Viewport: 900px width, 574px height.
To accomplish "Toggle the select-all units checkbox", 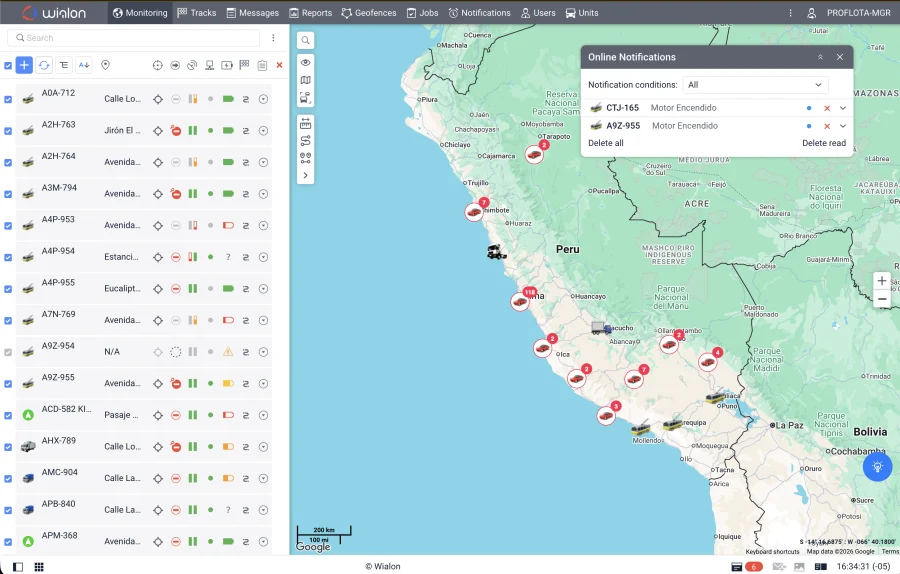I will [x=8, y=65].
